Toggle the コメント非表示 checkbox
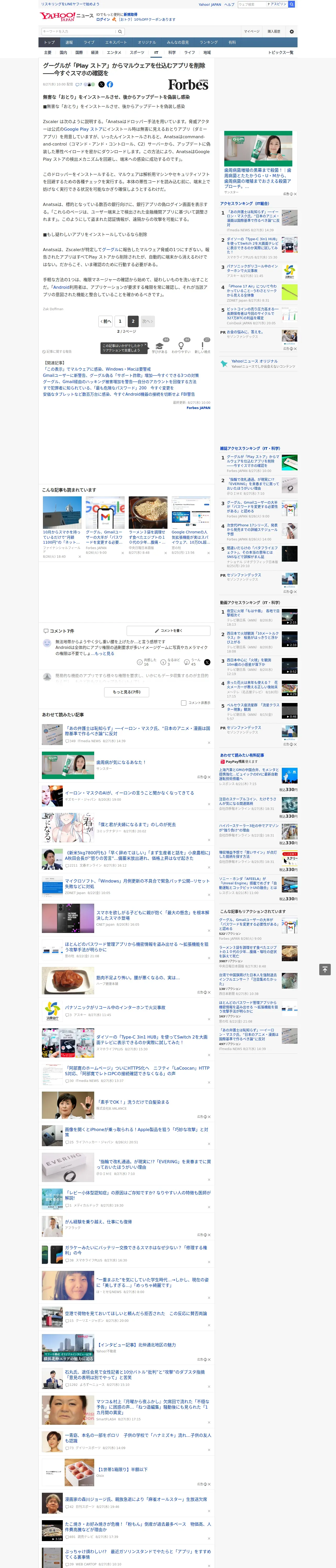 183,702
